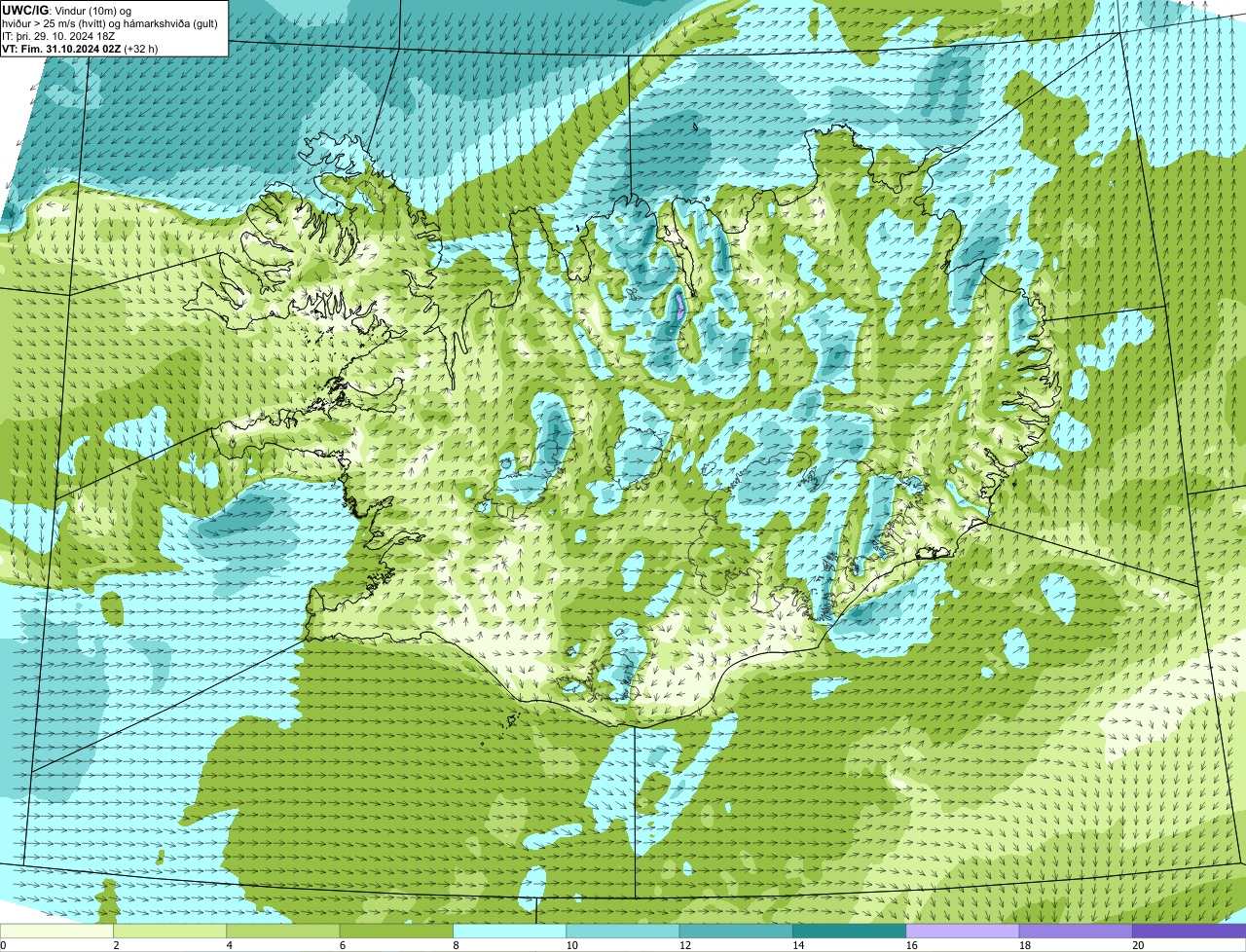The height and width of the screenshot is (952, 1246).
Task: Click the "IT: þri. 29. 10. 2024 18Z" line
Action: click(x=59, y=36)
